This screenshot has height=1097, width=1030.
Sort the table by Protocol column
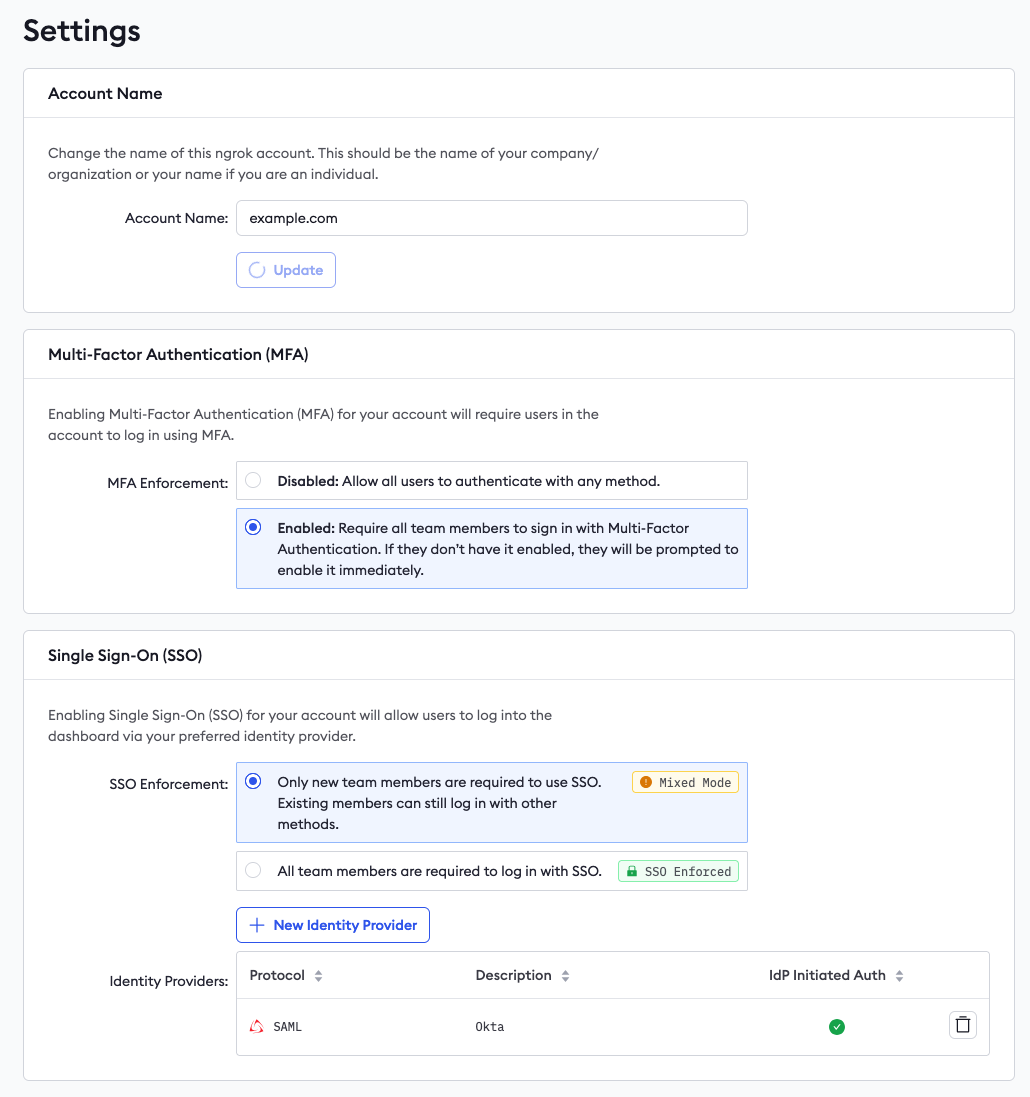click(318, 975)
